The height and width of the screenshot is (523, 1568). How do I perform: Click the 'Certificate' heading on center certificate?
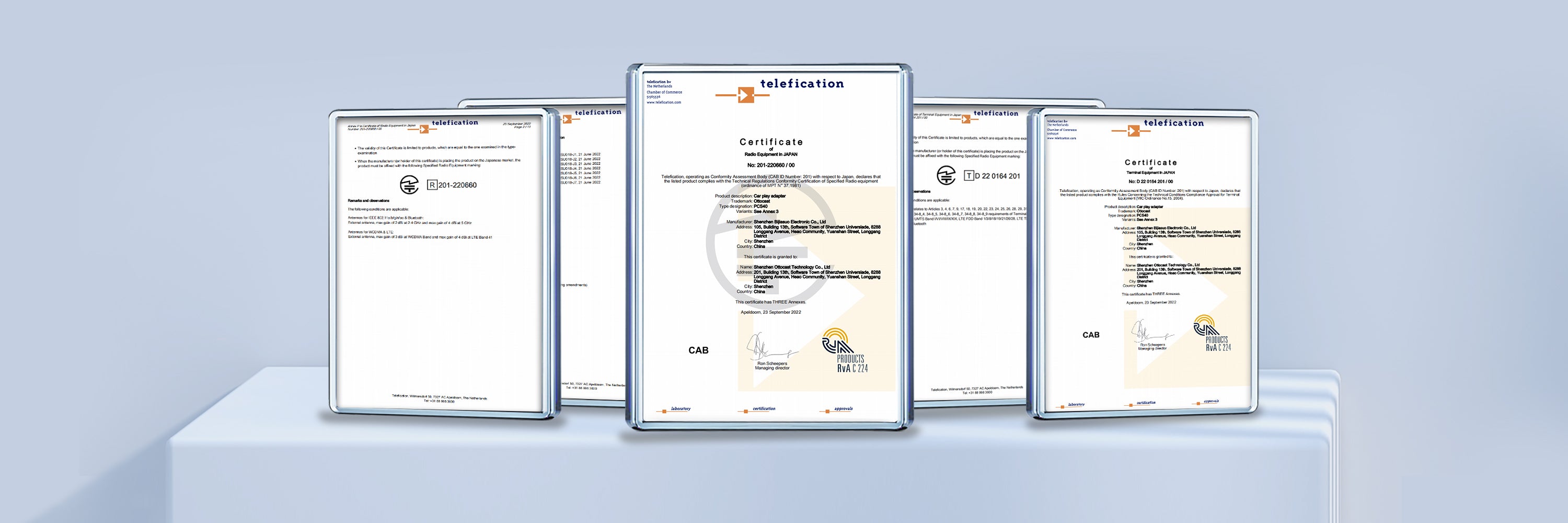pos(770,142)
